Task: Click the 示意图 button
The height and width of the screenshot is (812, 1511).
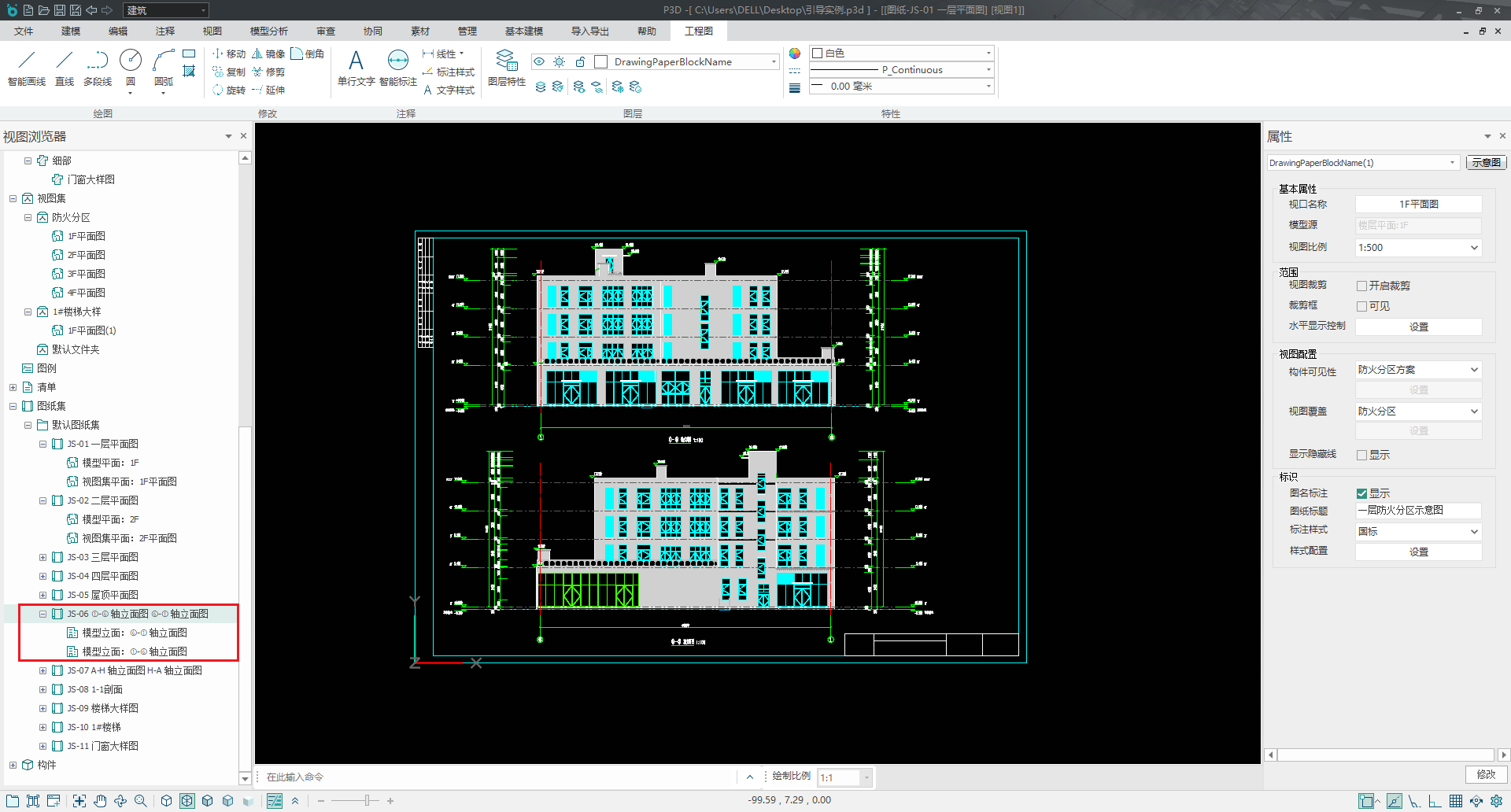Action: point(1485,163)
